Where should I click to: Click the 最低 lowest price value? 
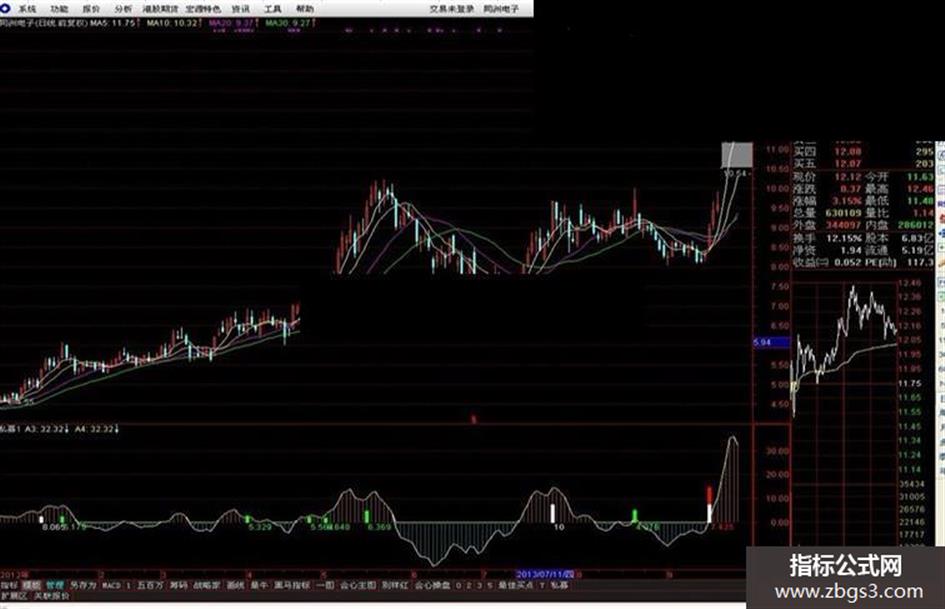tap(920, 201)
